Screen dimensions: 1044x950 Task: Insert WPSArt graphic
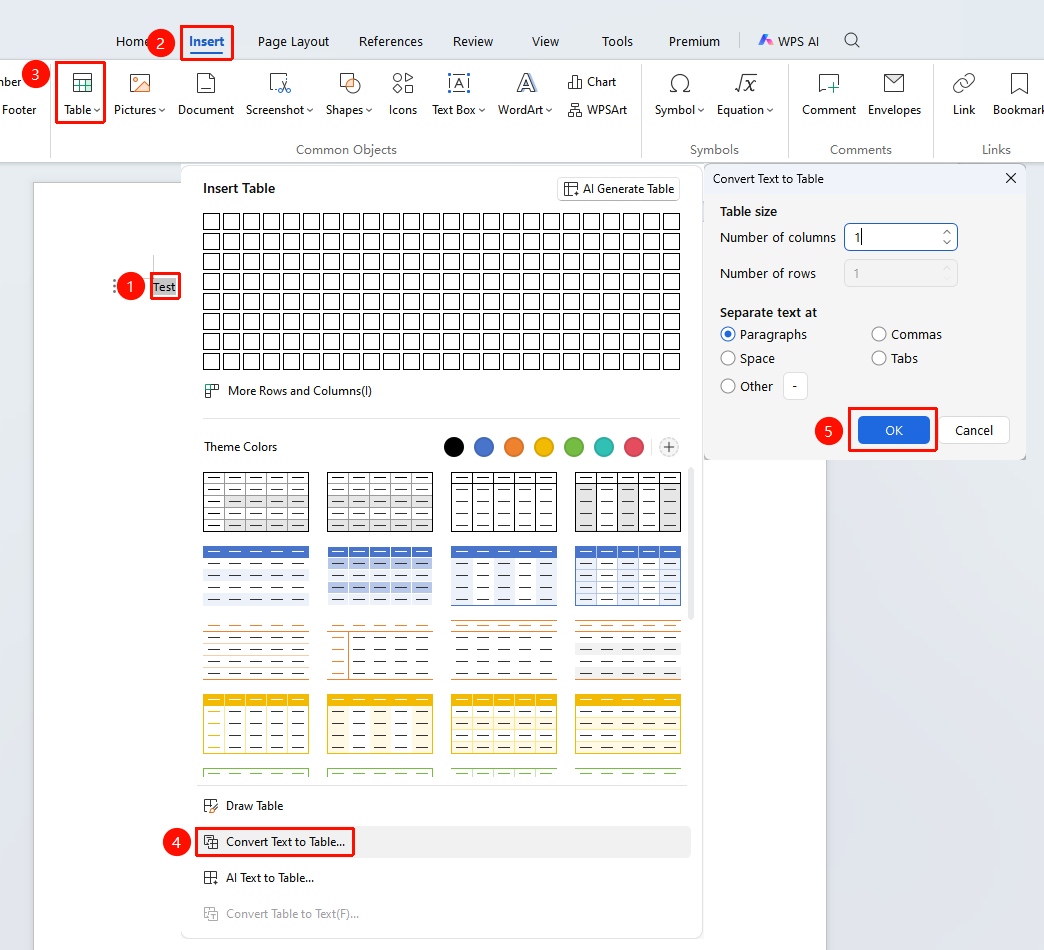point(597,110)
